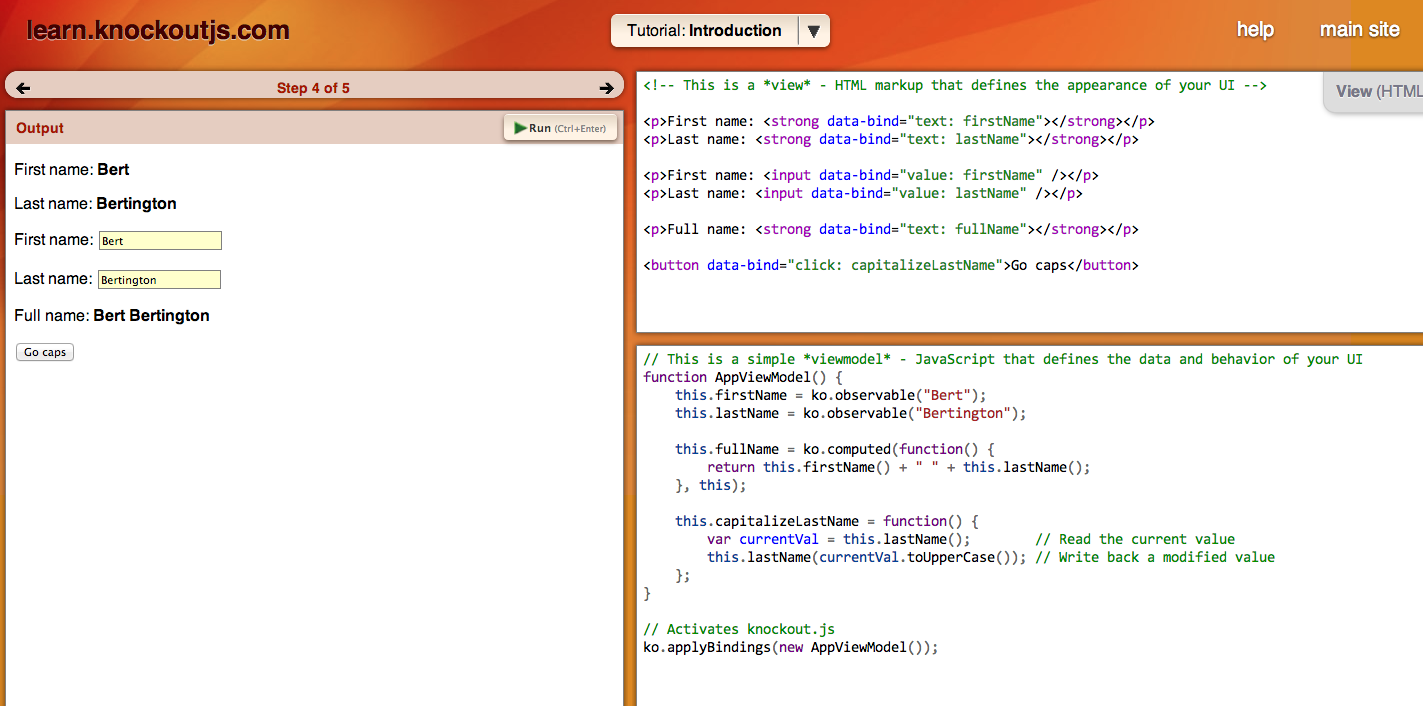The height and width of the screenshot is (706, 1423).
Task: Click the Go caps button in Output
Action: tap(45, 352)
